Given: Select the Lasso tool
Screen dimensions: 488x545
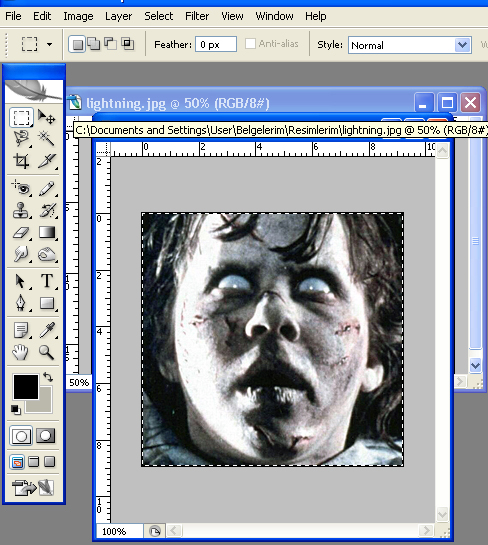Looking at the screenshot, I should click(x=21, y=138).
